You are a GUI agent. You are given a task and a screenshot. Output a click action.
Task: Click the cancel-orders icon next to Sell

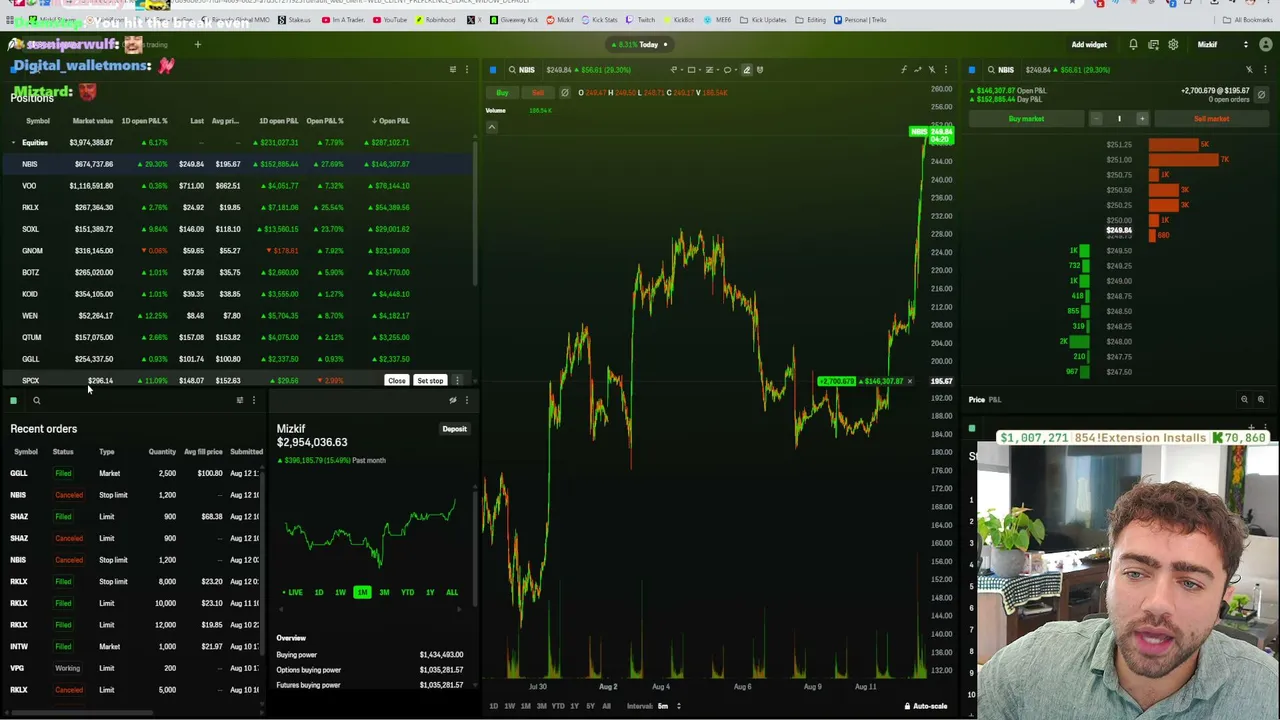click(564, 93)
